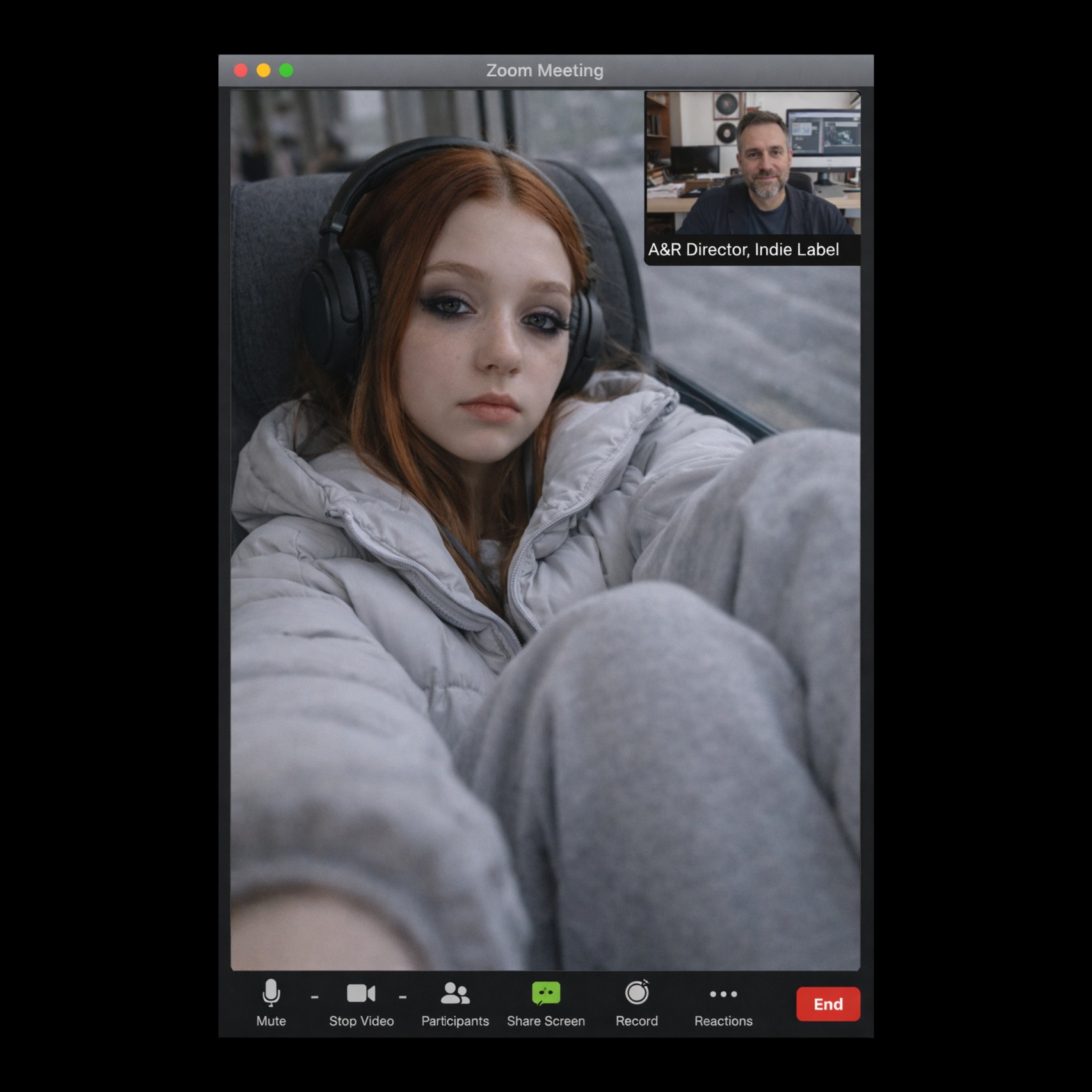The width and height of the screenshot is (1092, 1092).
Task: End the meeting with the red End button
Action: coord(828,1004)
